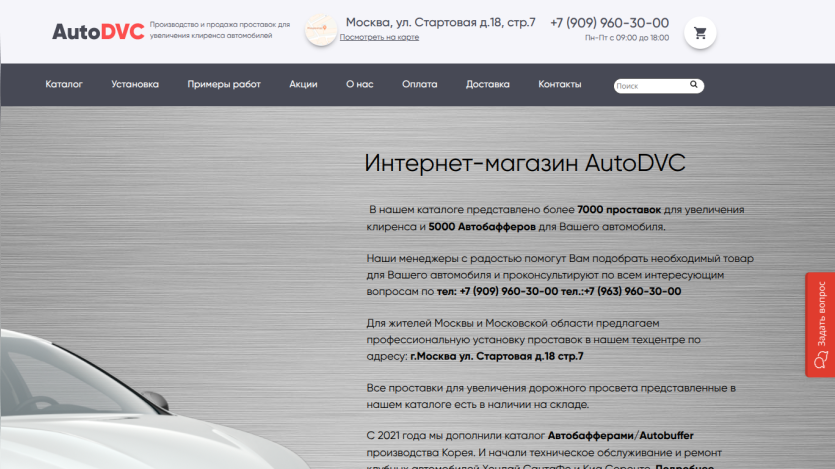Open the shopping cart icon
The height and width of the screenshot is (469, 835).
tap(700, 33)
